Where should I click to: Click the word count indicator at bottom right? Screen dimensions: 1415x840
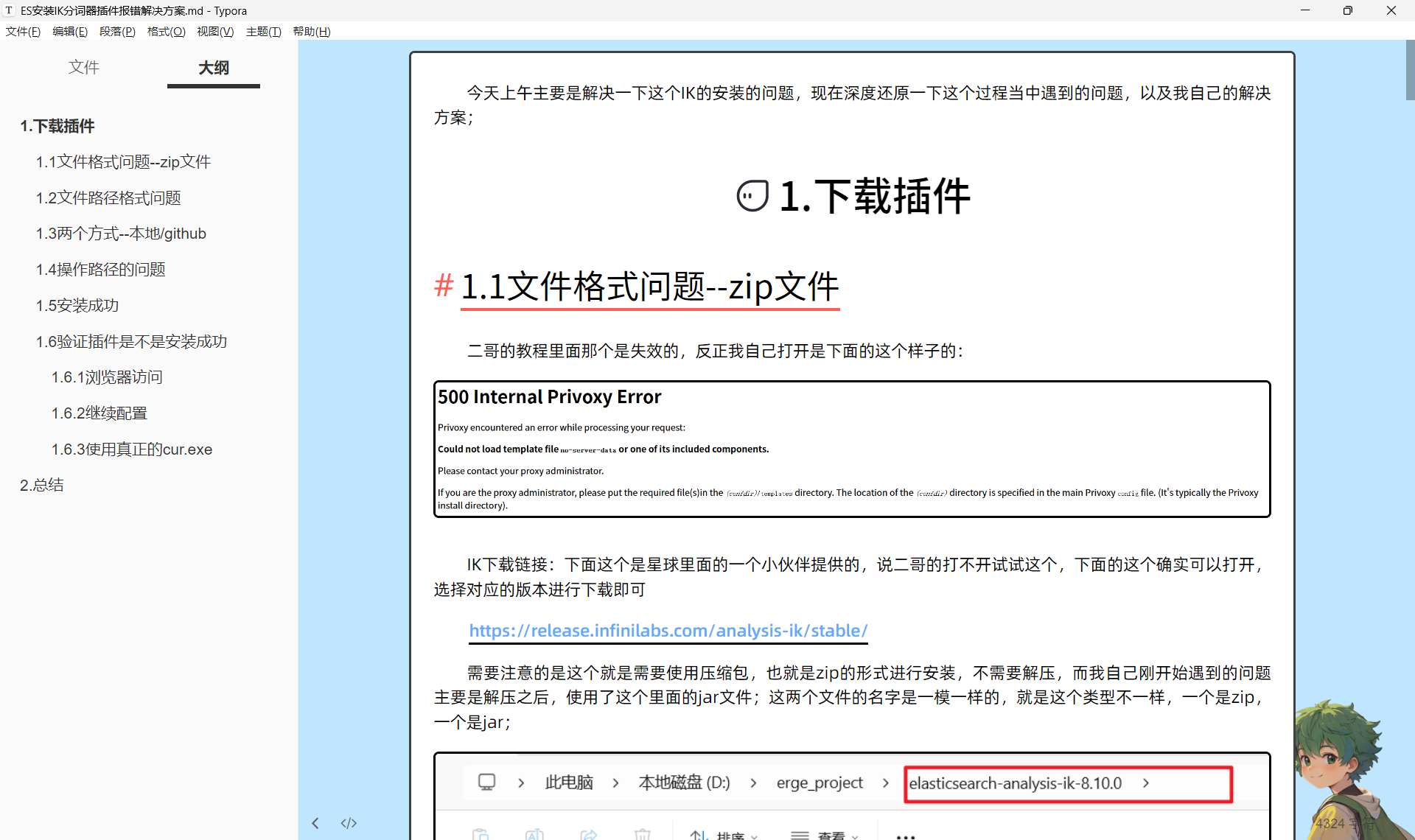pyautogui.click(x=1344, y=823)
